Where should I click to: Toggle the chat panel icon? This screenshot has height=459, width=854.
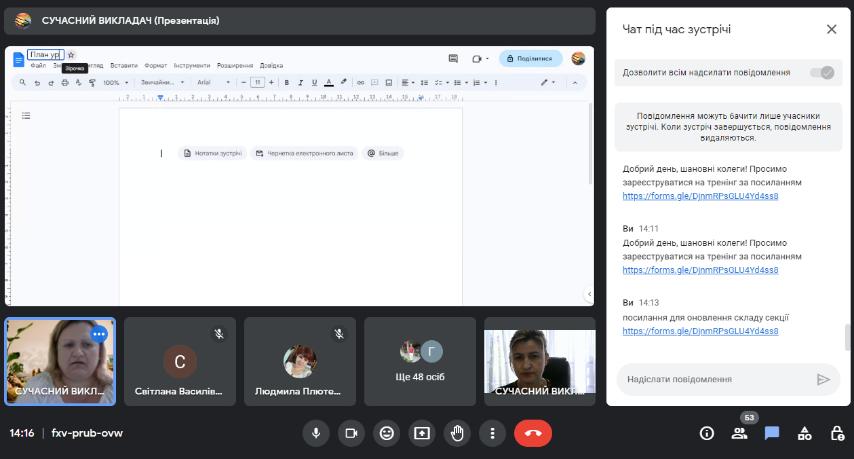point(772,433)
